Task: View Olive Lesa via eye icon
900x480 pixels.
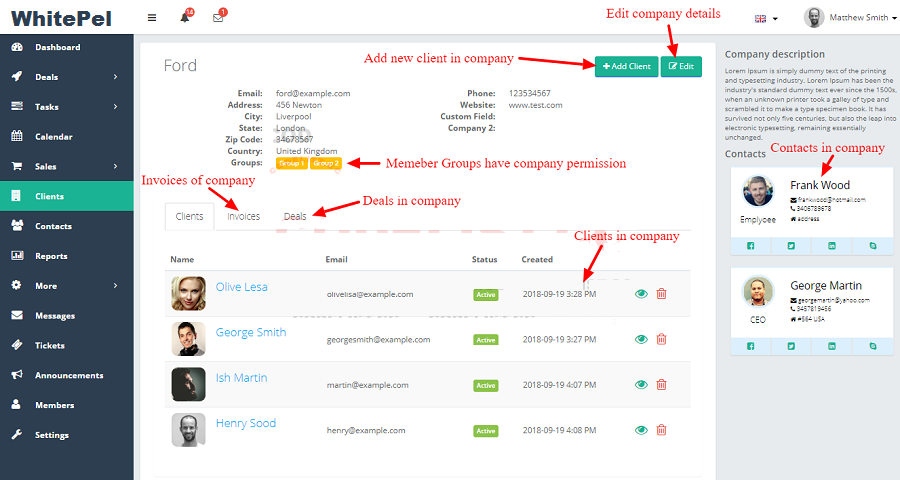Action: (641, 294)
